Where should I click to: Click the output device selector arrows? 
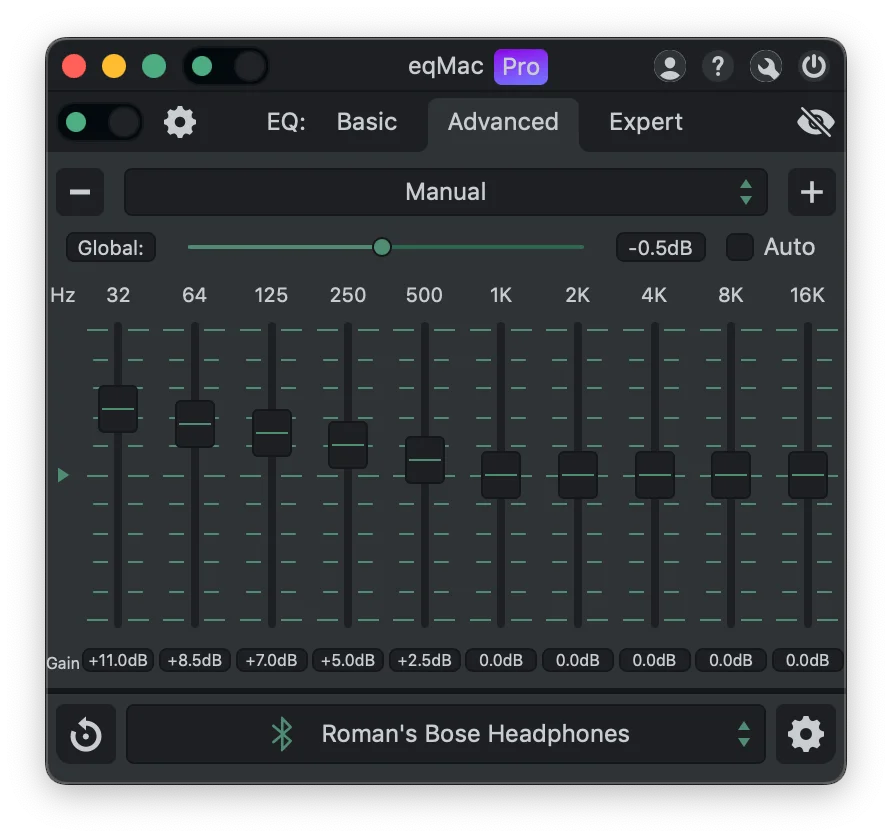coord(744,734)
